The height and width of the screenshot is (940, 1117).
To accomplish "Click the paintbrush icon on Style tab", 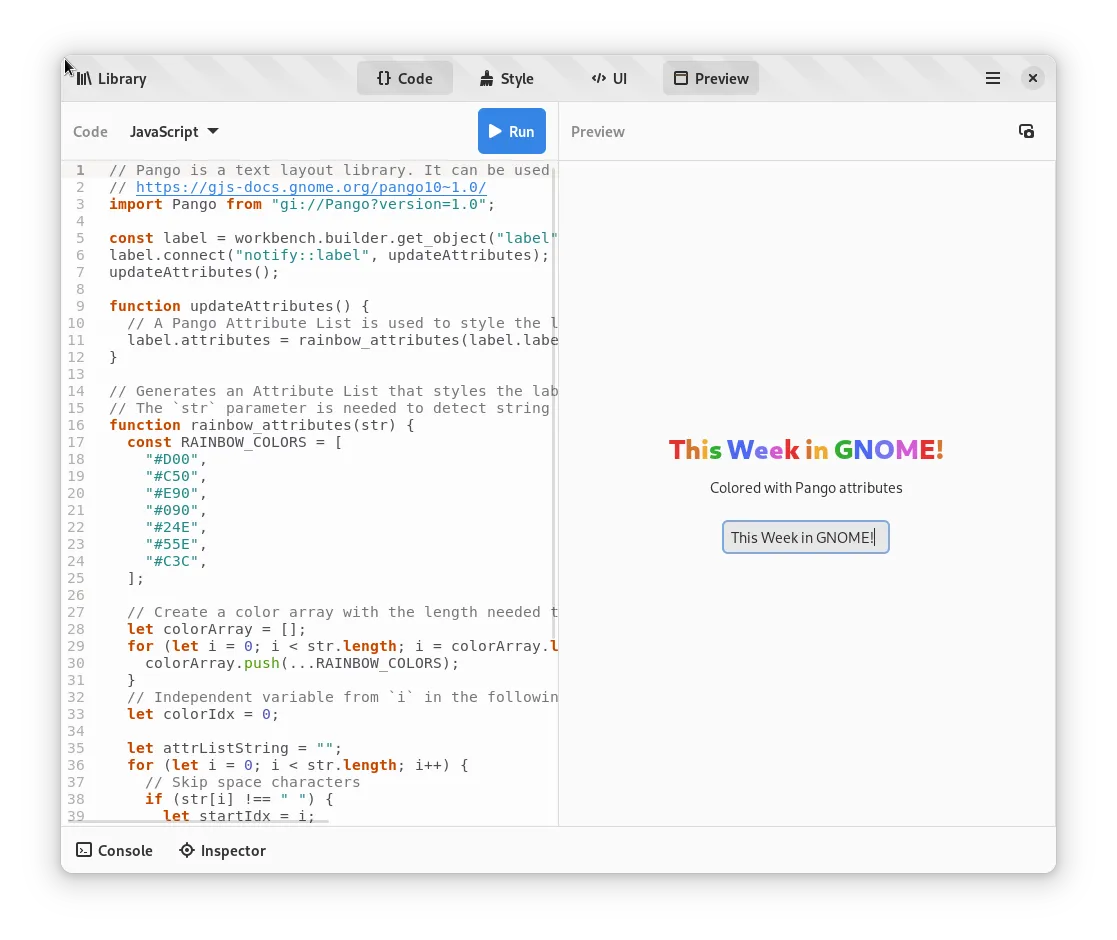I will (486, 79).
